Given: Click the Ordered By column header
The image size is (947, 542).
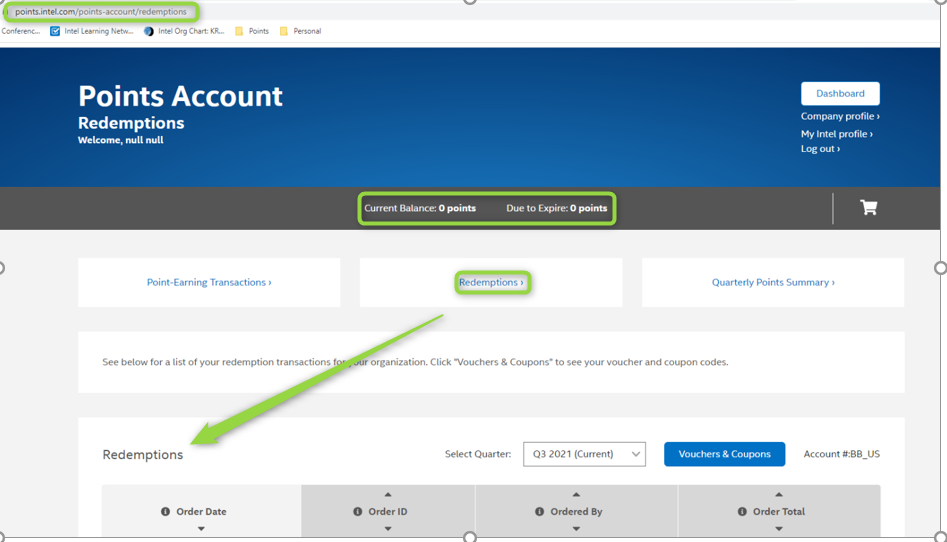Looking at the screenshot, I should (576, 511).
